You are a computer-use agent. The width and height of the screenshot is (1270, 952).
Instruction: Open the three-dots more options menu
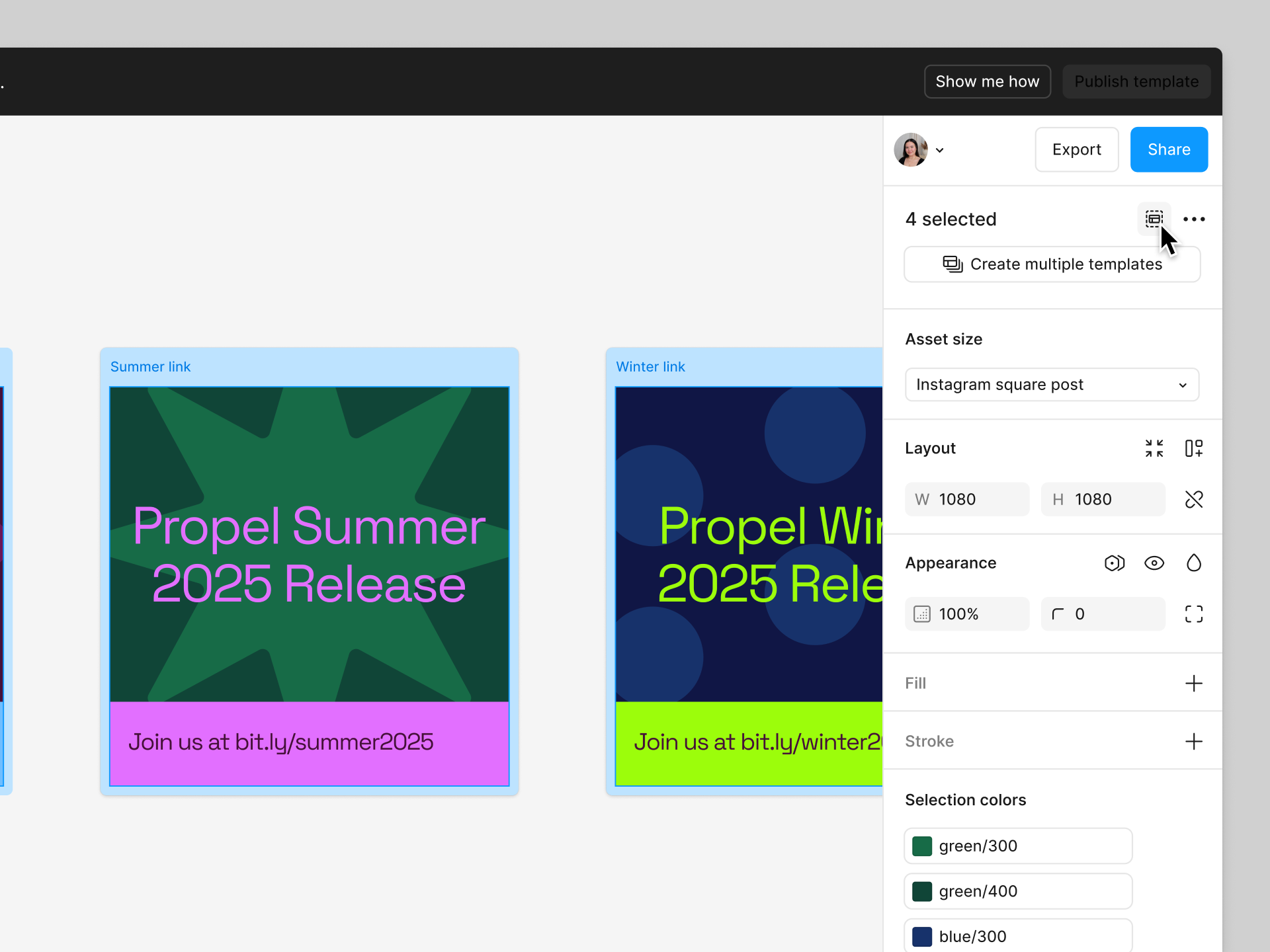point(1194,219)
